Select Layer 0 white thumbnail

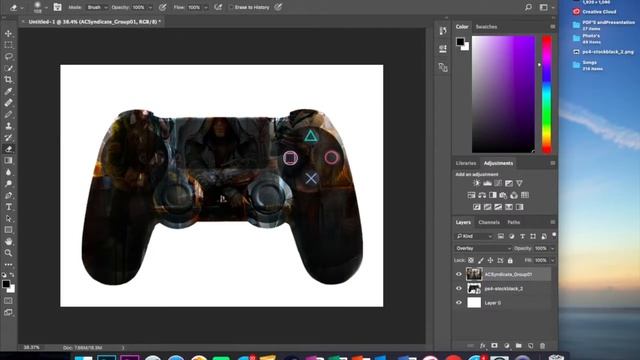474,302
